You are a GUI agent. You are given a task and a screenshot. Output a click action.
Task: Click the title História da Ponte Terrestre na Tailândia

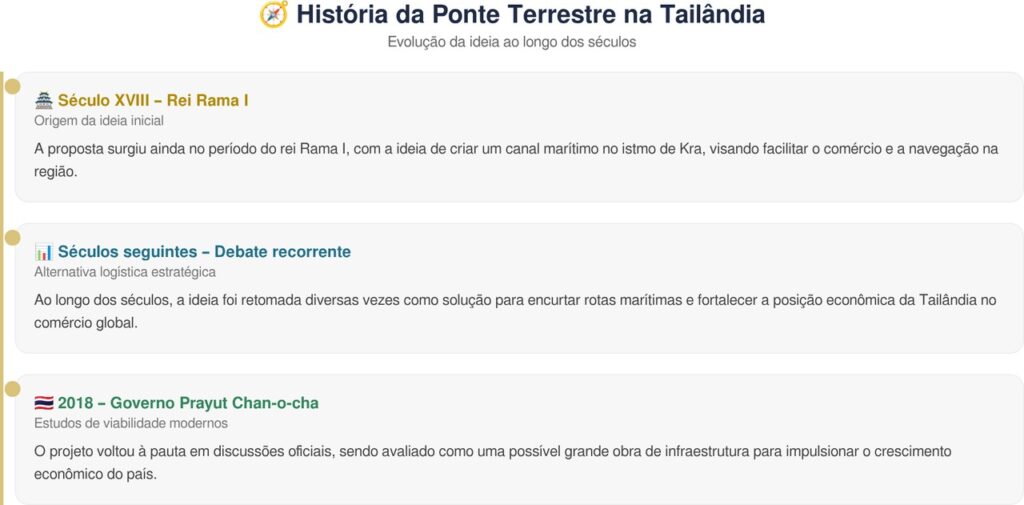(530, 15)
